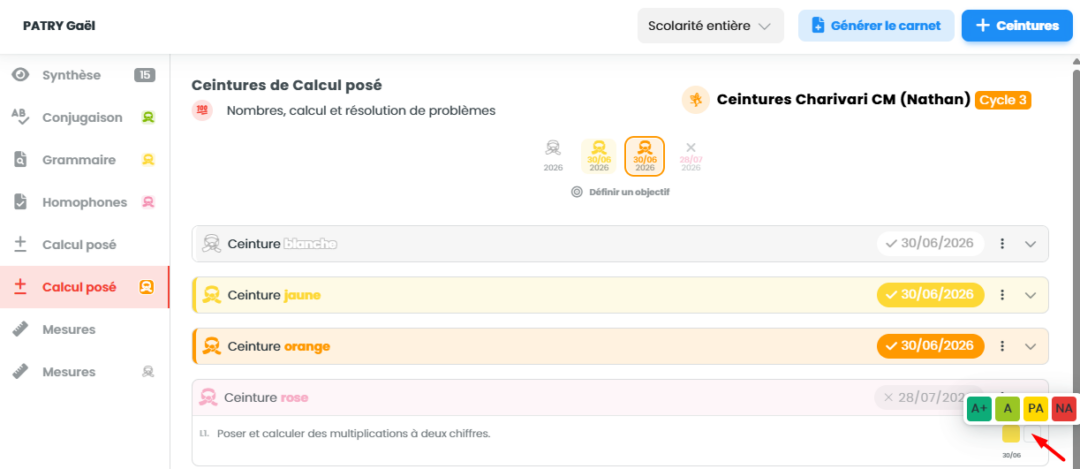Select the yellow belt 30/06 progress icon
The height and width of the screenshot is (469, 1080).
[x=599, y=155]
